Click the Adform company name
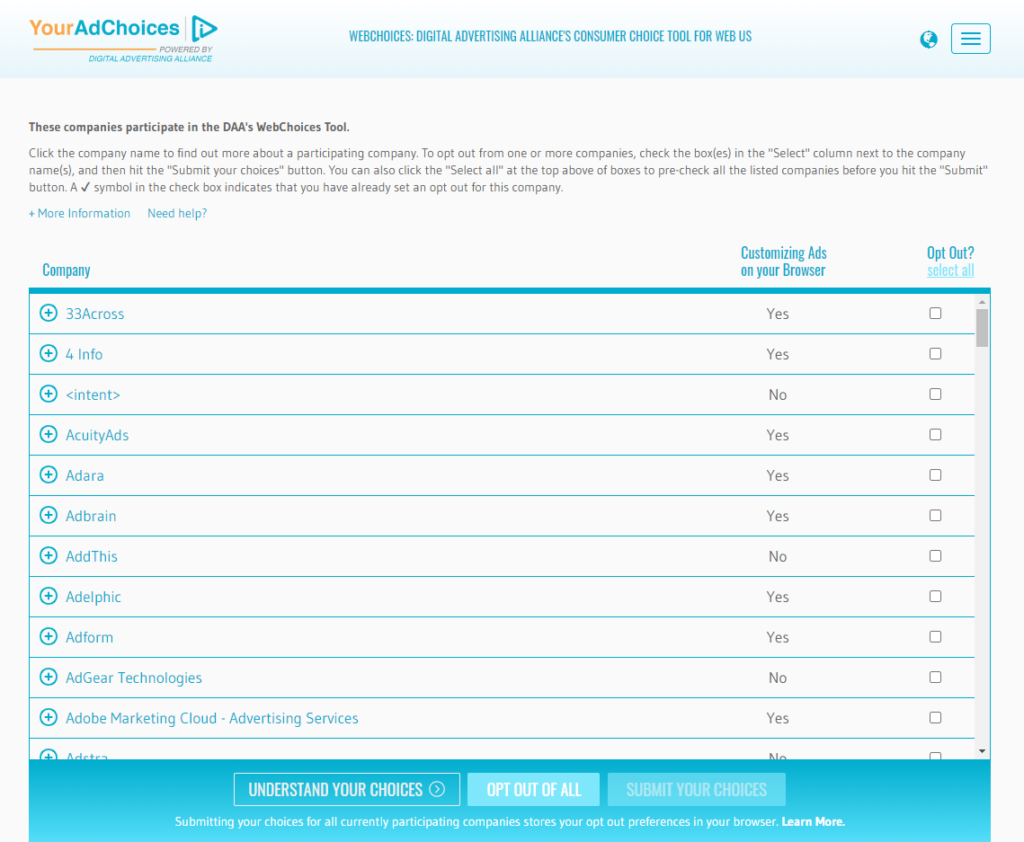Image resolution: width=1024 pixels, height=842 pixels. pos(89,638)
